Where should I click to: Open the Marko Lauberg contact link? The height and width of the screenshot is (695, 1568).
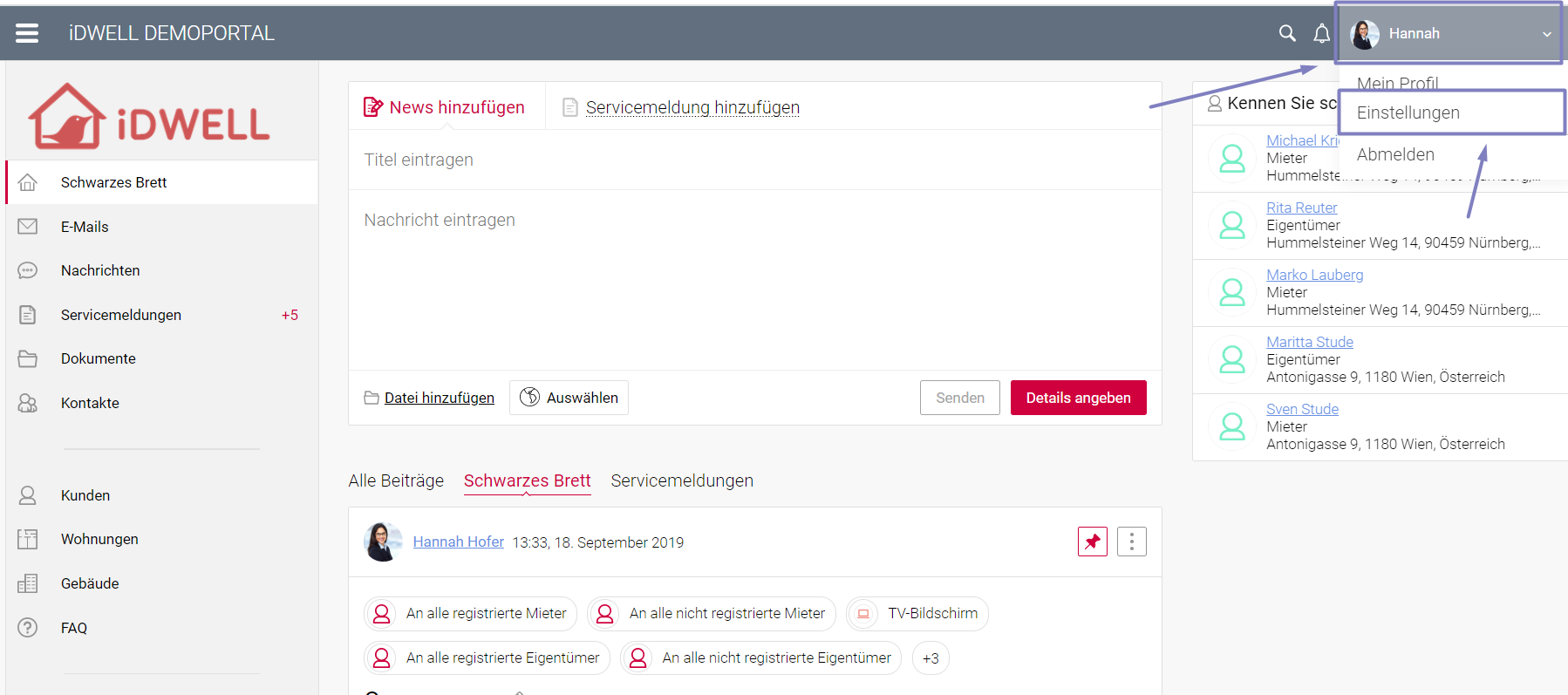point(1314,275)
